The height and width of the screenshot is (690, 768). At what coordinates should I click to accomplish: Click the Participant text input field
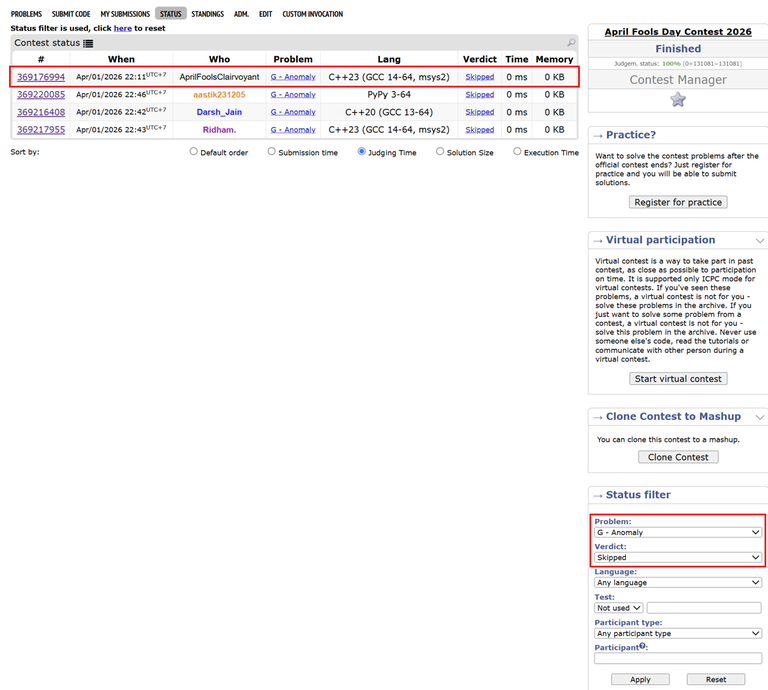tap(678, 658)
